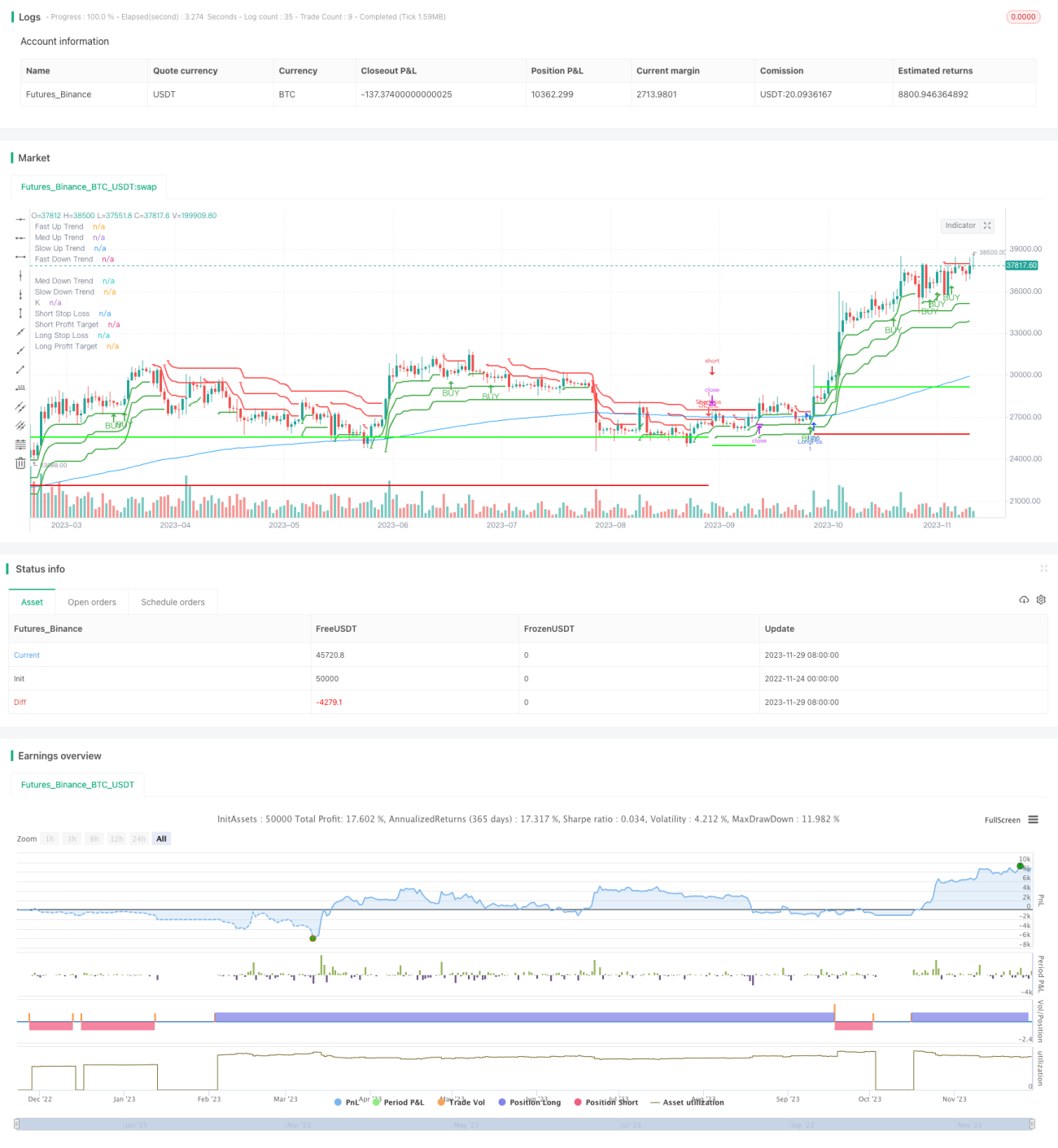Viewport: 1058px width, 1148px height.
Task: Switch to the Schedule orders tab
Action: [x=173, y=602]
